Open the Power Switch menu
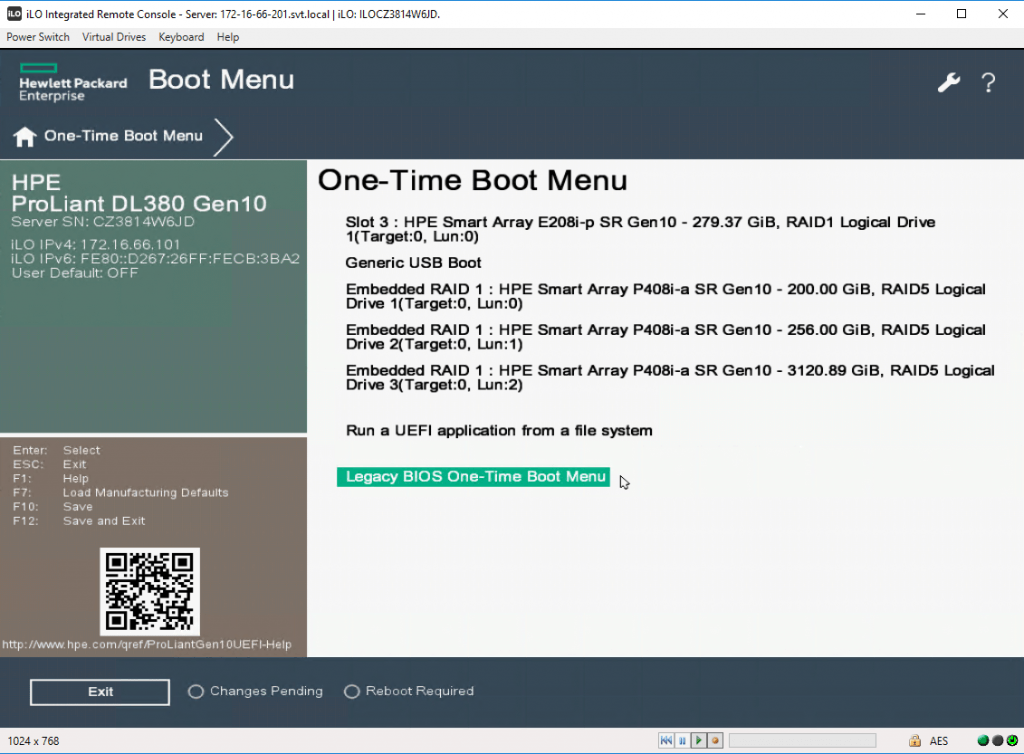 tap(38, 37)
